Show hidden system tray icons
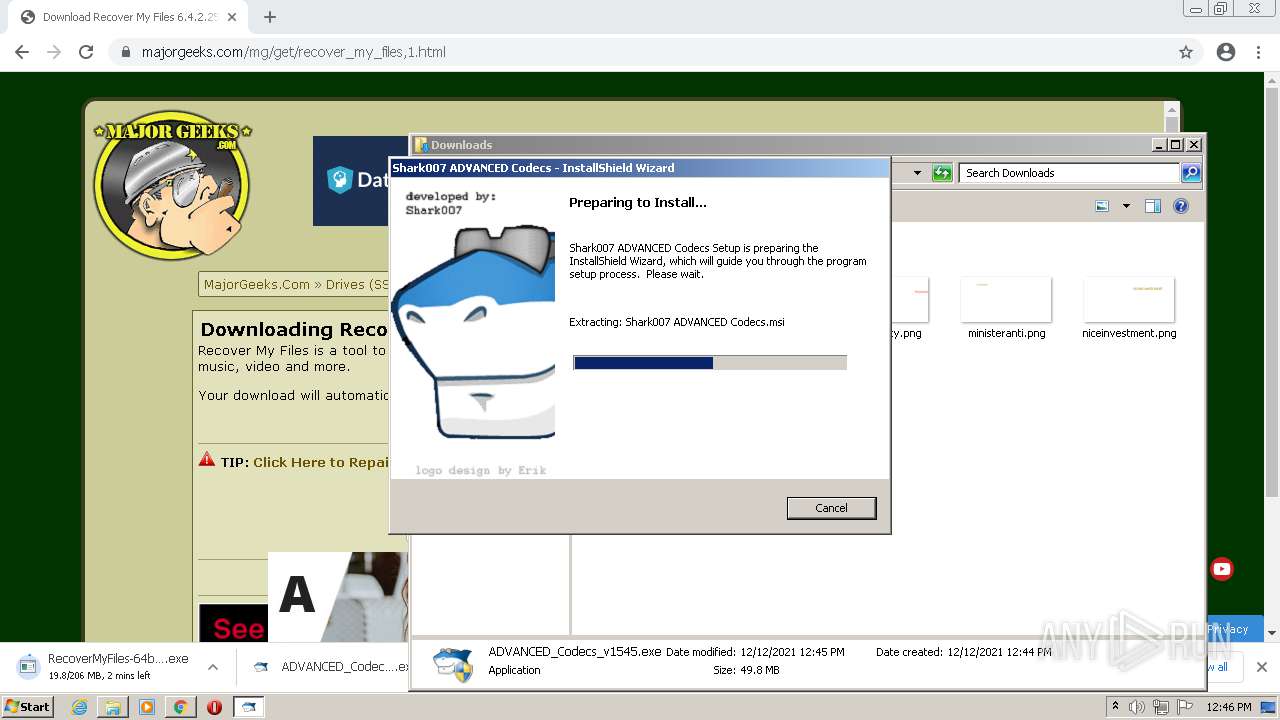Viewport: 1280px width, 720px height. coord(1115,707)
